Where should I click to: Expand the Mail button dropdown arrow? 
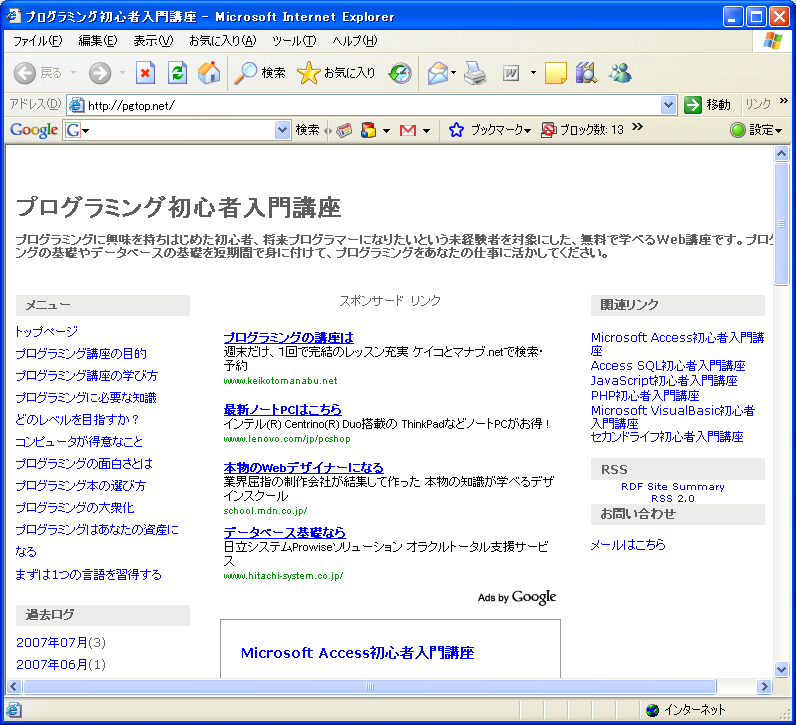pos(453,73)
